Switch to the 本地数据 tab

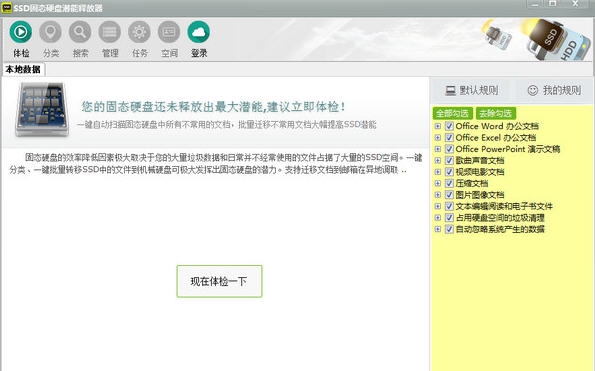[x=23, y=69]
